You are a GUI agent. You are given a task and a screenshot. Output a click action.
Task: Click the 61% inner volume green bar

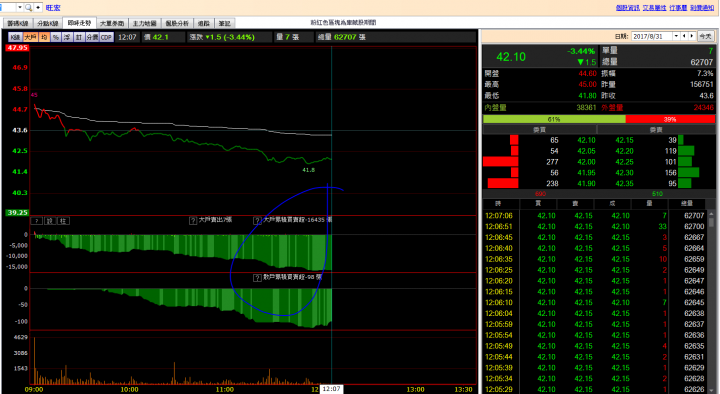click(x=554, y=119)
